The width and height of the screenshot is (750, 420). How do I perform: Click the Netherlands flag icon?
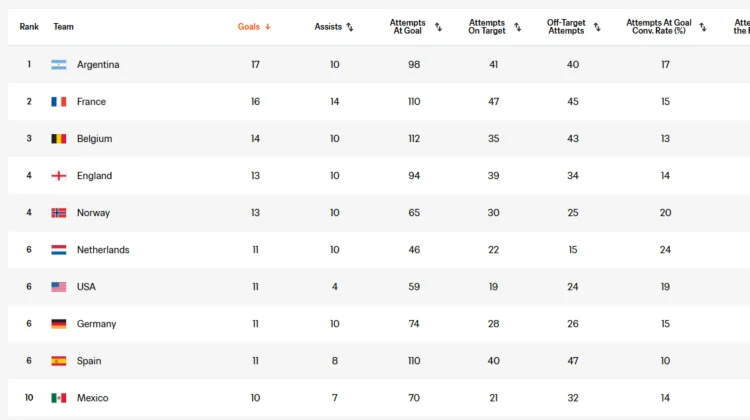coord(59,250)
